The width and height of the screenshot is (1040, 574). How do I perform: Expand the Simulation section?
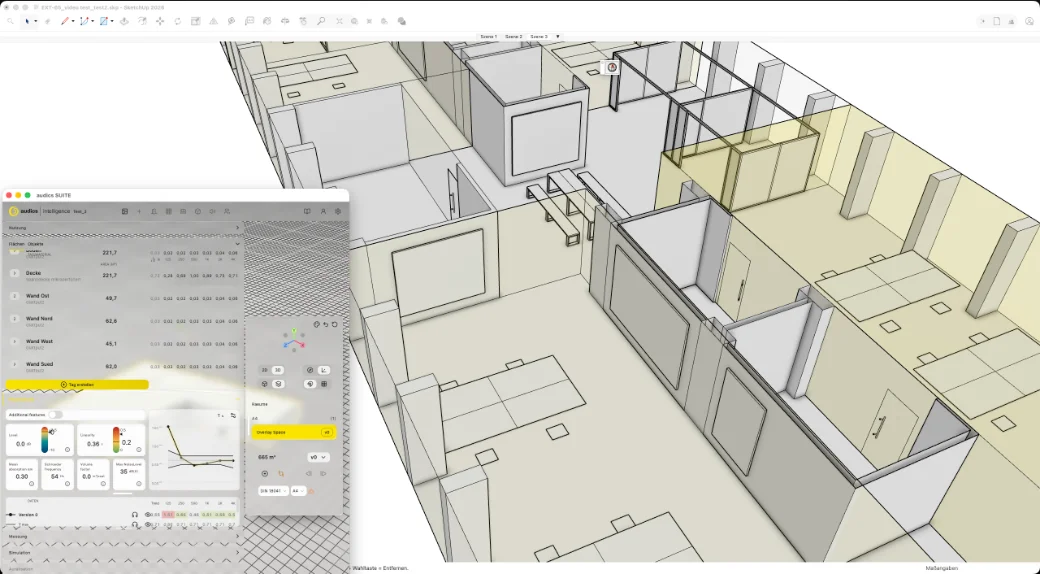[x=123, y=552]
